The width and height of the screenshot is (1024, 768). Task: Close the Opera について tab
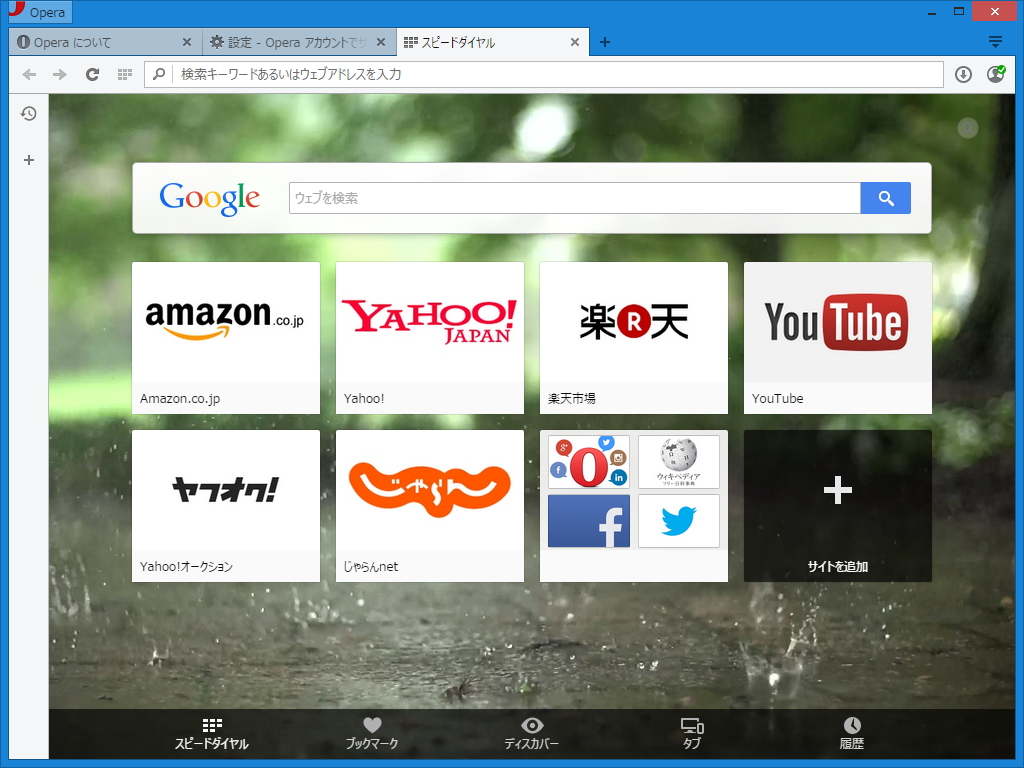[x=187, y=42]
